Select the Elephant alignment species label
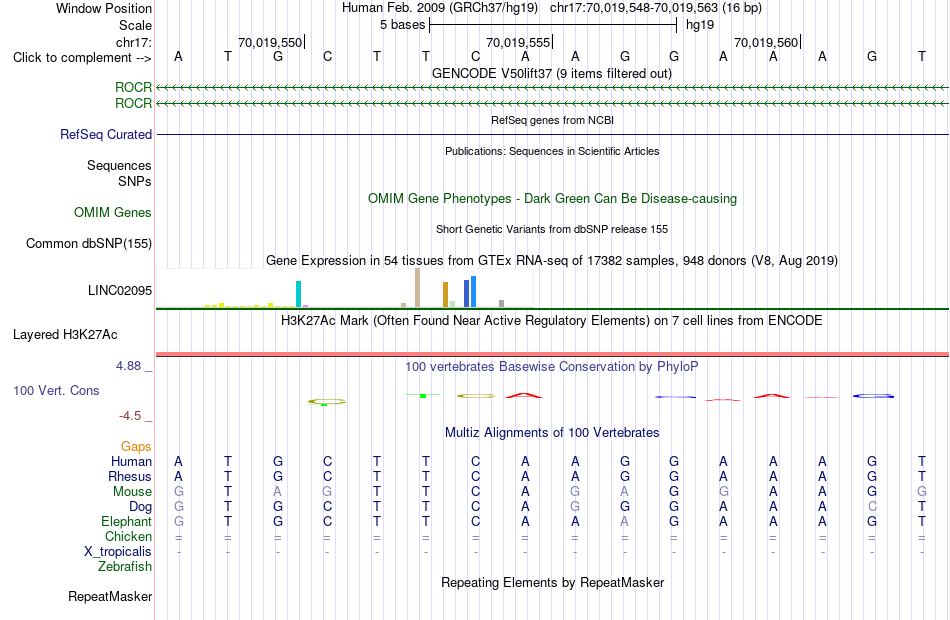The height and width of the screenshot is (620, 950). click(126, 522)
